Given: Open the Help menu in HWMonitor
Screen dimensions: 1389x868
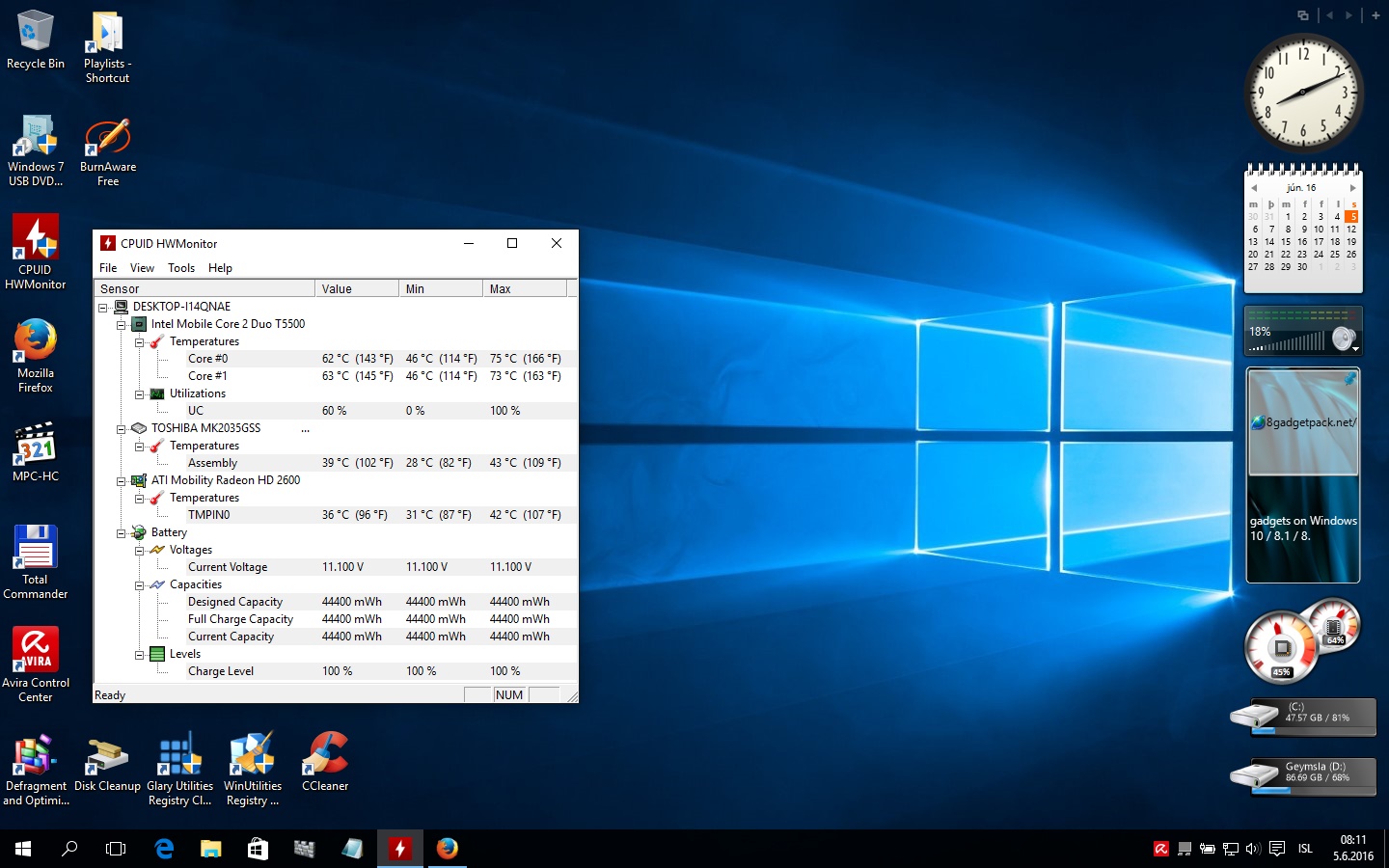Looking at the screenshot, I should tap(221, 268).
